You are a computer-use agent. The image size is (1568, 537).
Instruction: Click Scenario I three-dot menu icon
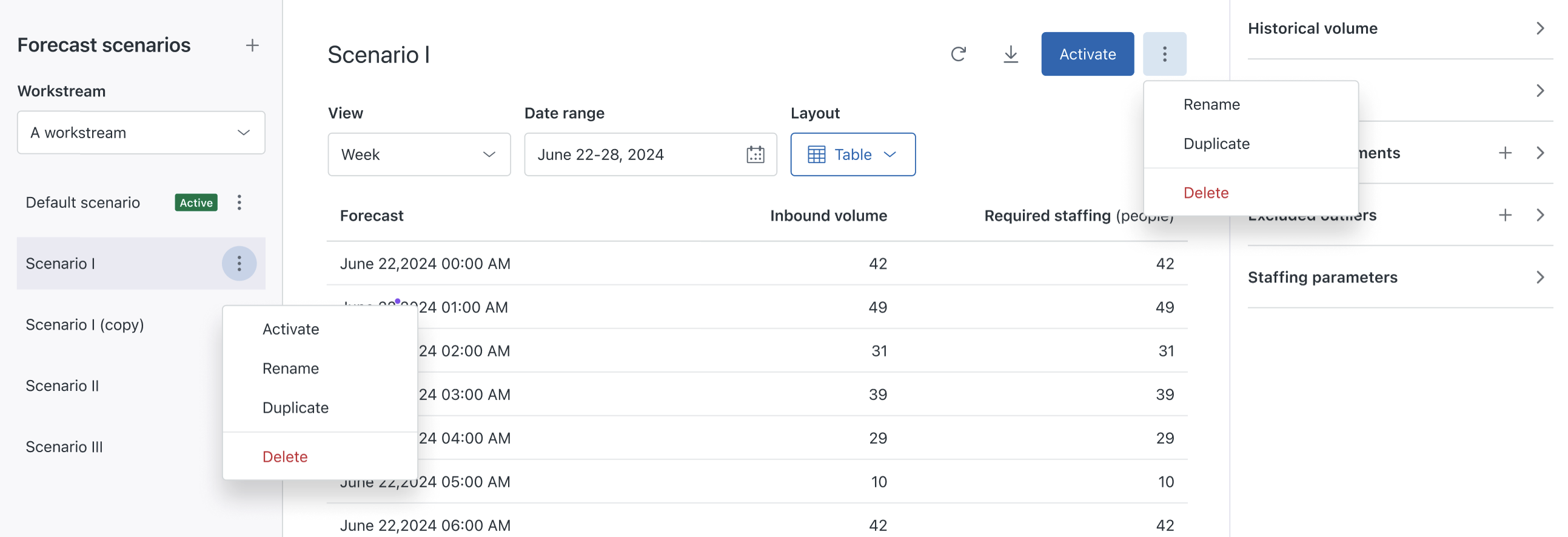(240, 263)
